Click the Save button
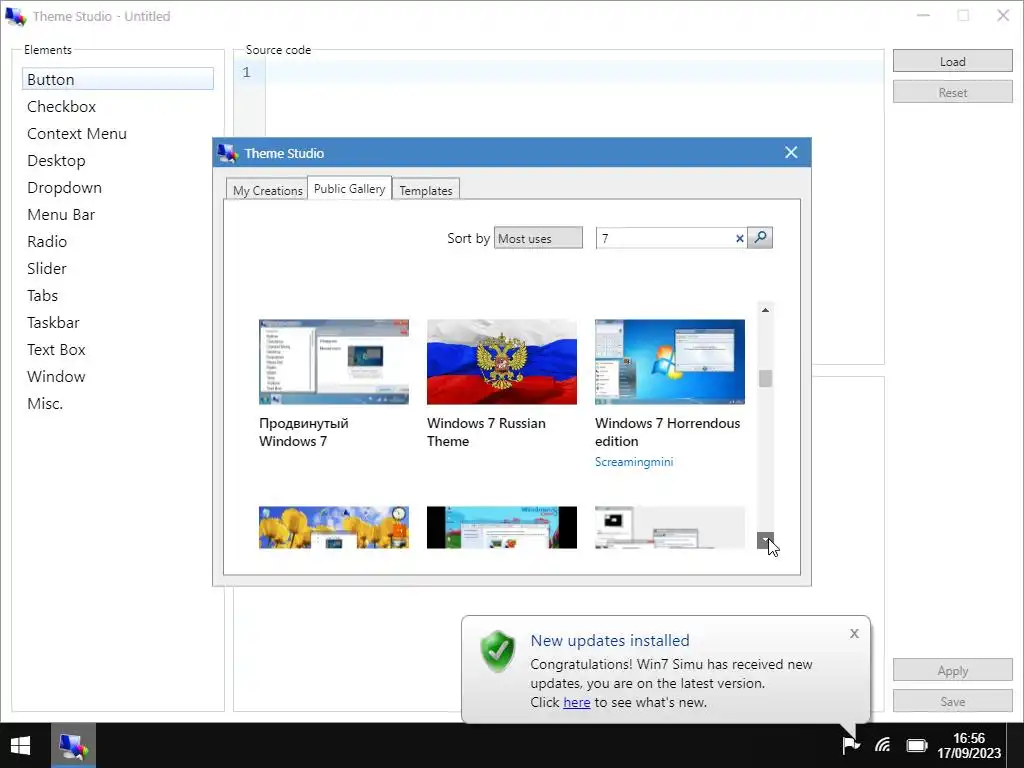The height and width of the screenshot is (768, 1024). pyautogui.click(x=952, y=701)
